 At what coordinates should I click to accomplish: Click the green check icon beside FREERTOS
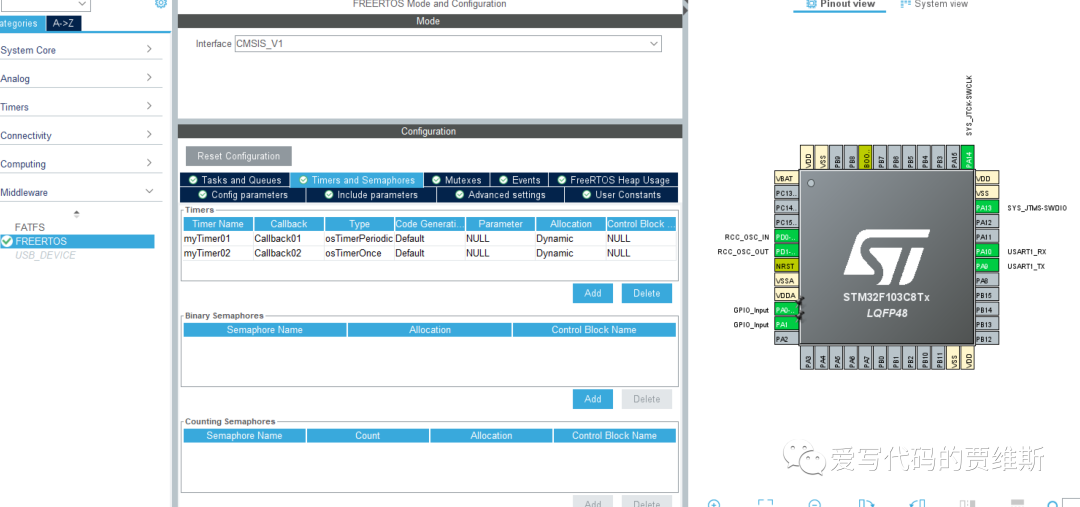(x=7, y=241)
